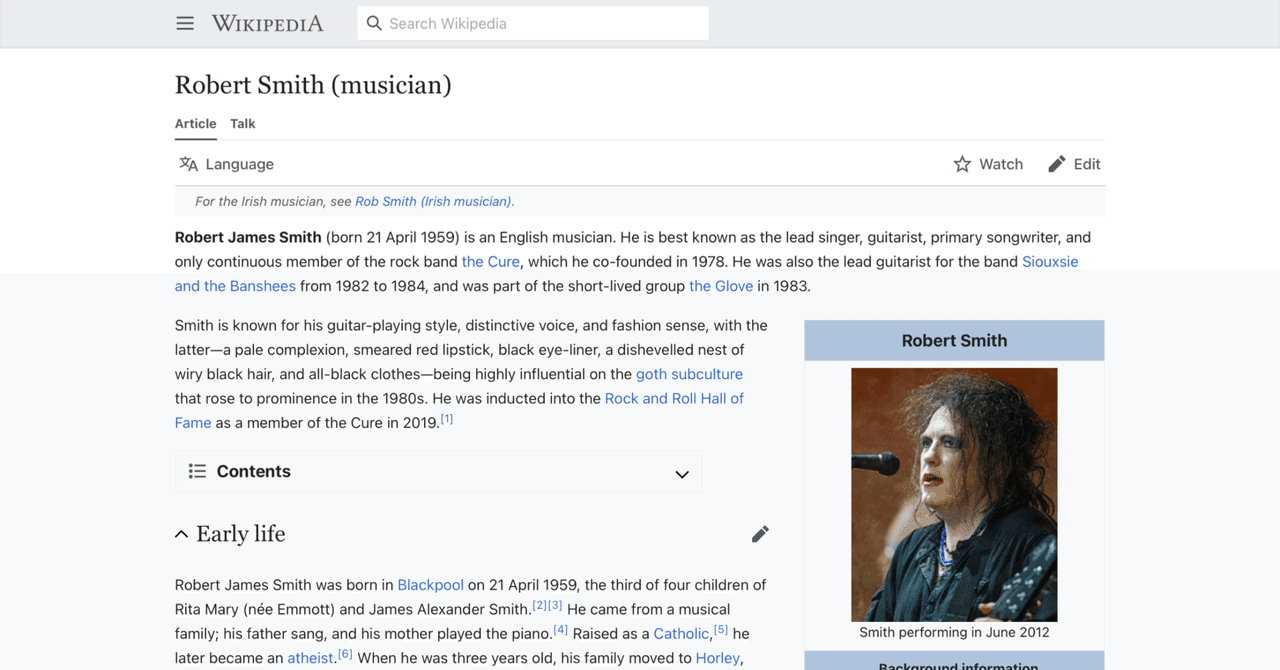Screen dimensions: 1280x670
Task: Open the Glove link
Action: click(721, 286)
